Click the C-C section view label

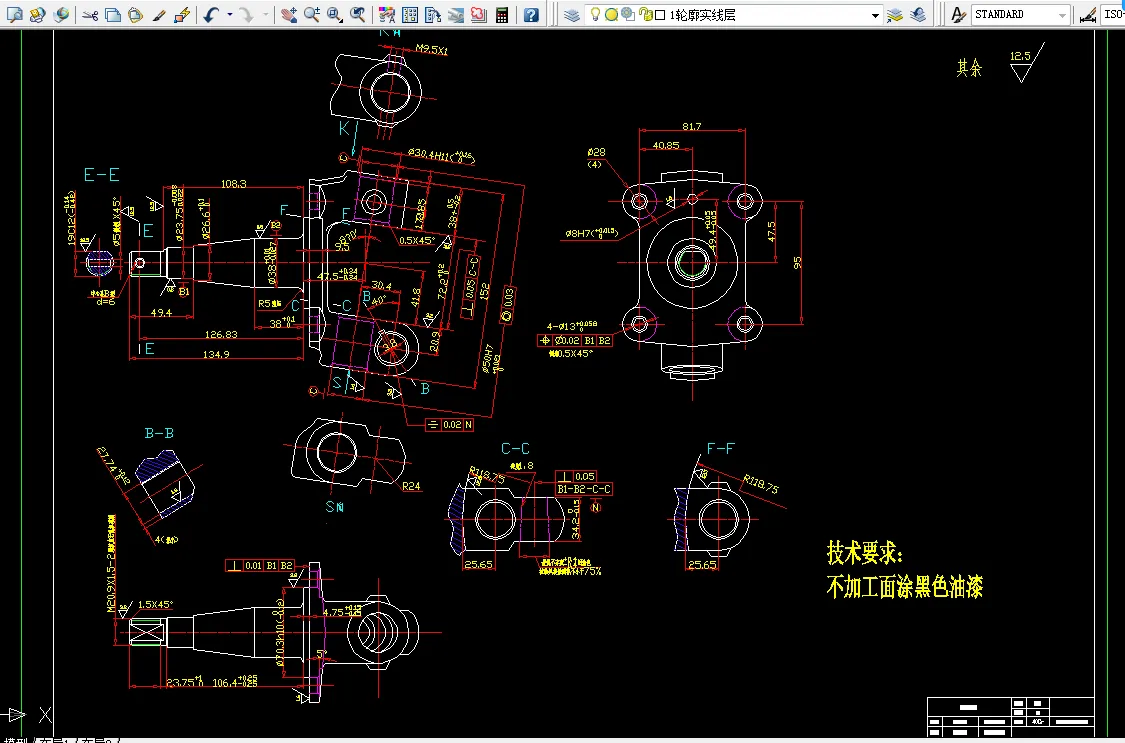pyautogui.click(x=515, y=449)
